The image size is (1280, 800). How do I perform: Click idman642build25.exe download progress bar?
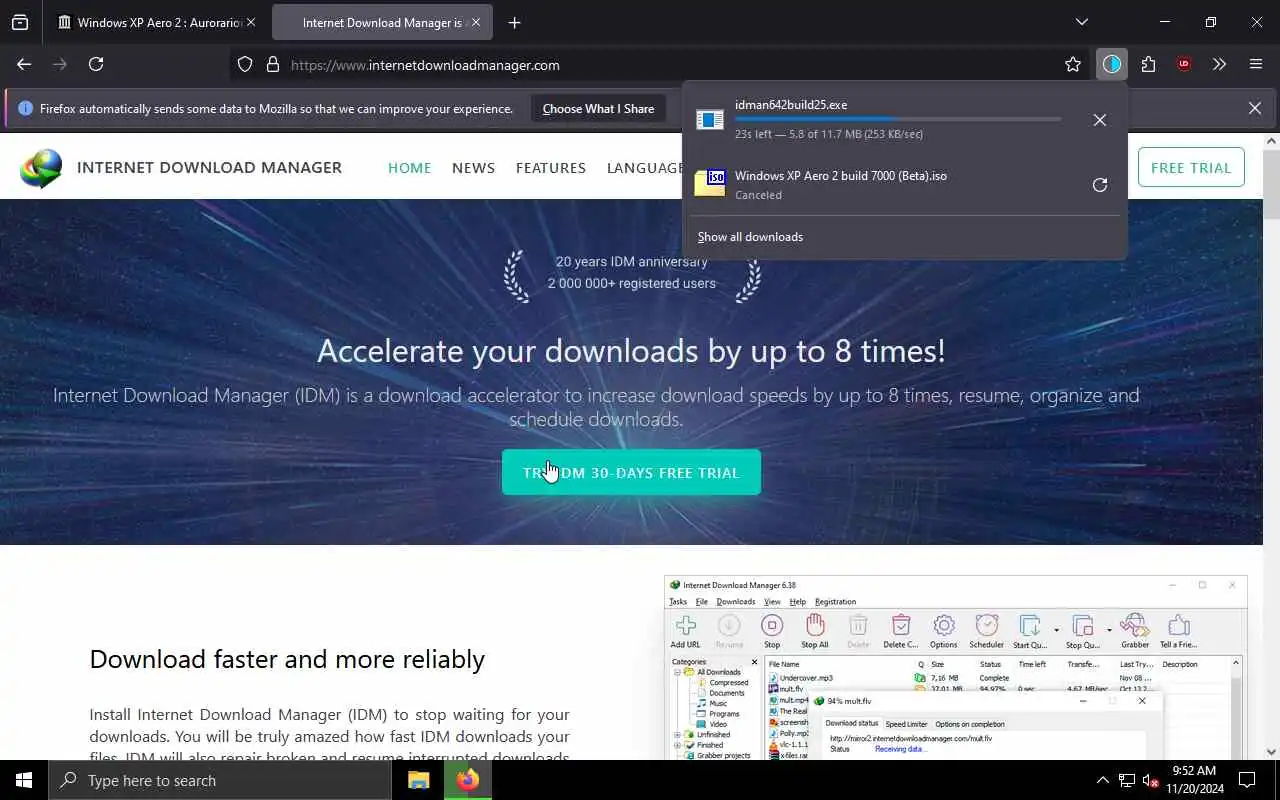898,120
